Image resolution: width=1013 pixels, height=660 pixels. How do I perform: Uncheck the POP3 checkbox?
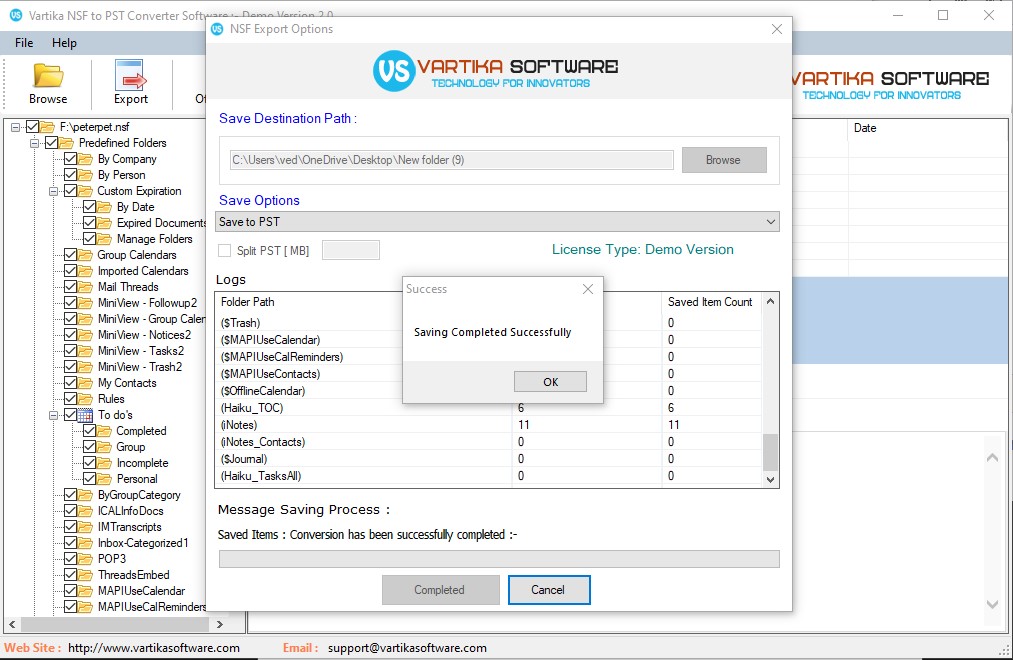(70, 559)
